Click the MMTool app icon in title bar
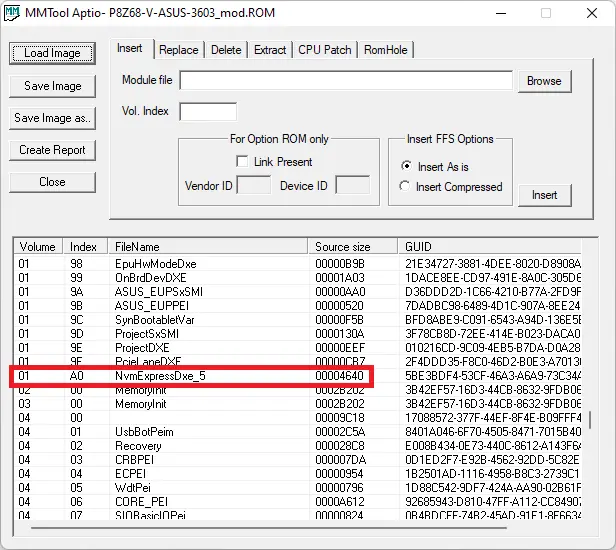The image size is (616, 550). click(x=12, y=13)
